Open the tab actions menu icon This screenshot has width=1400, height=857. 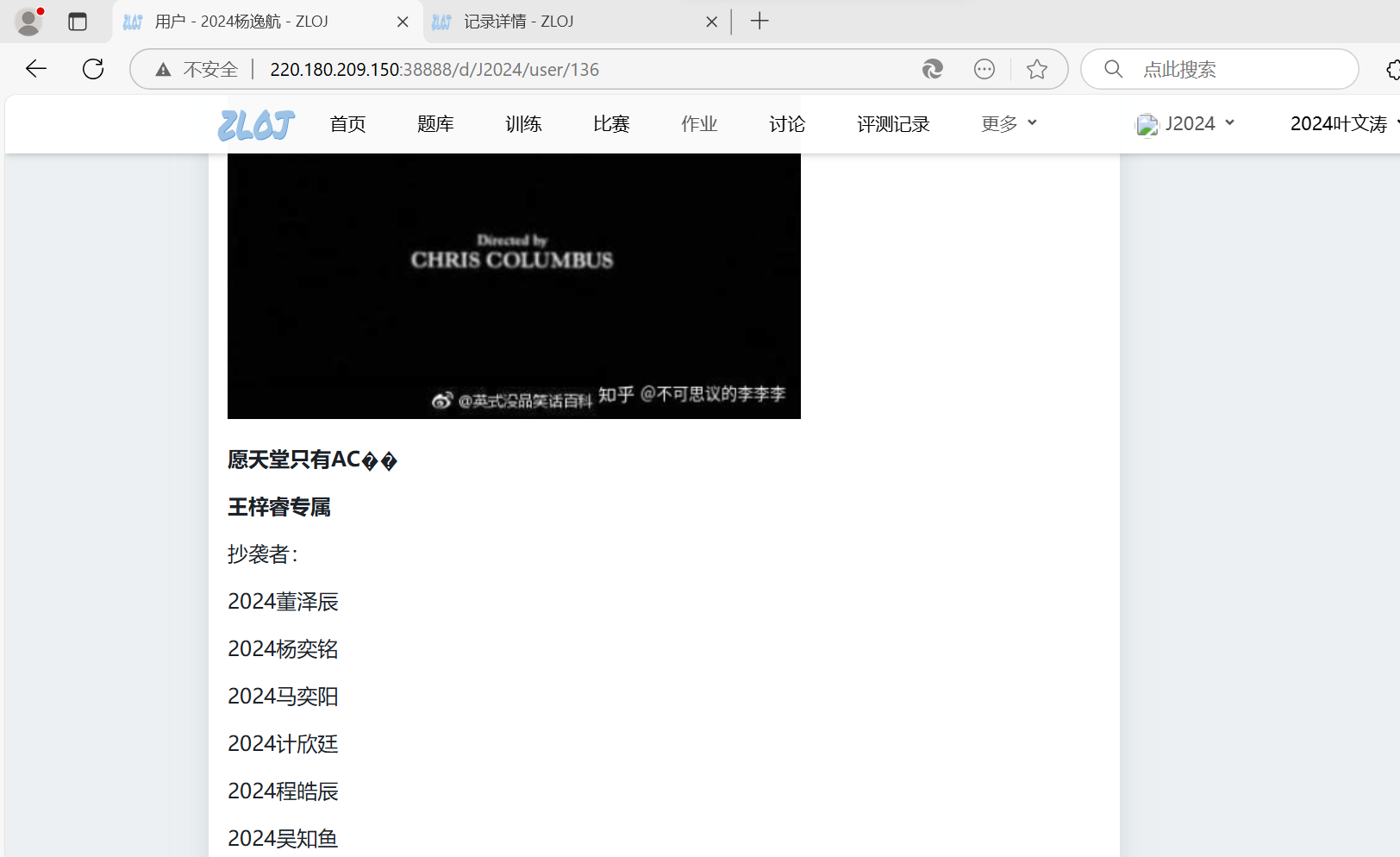point(78,22)
